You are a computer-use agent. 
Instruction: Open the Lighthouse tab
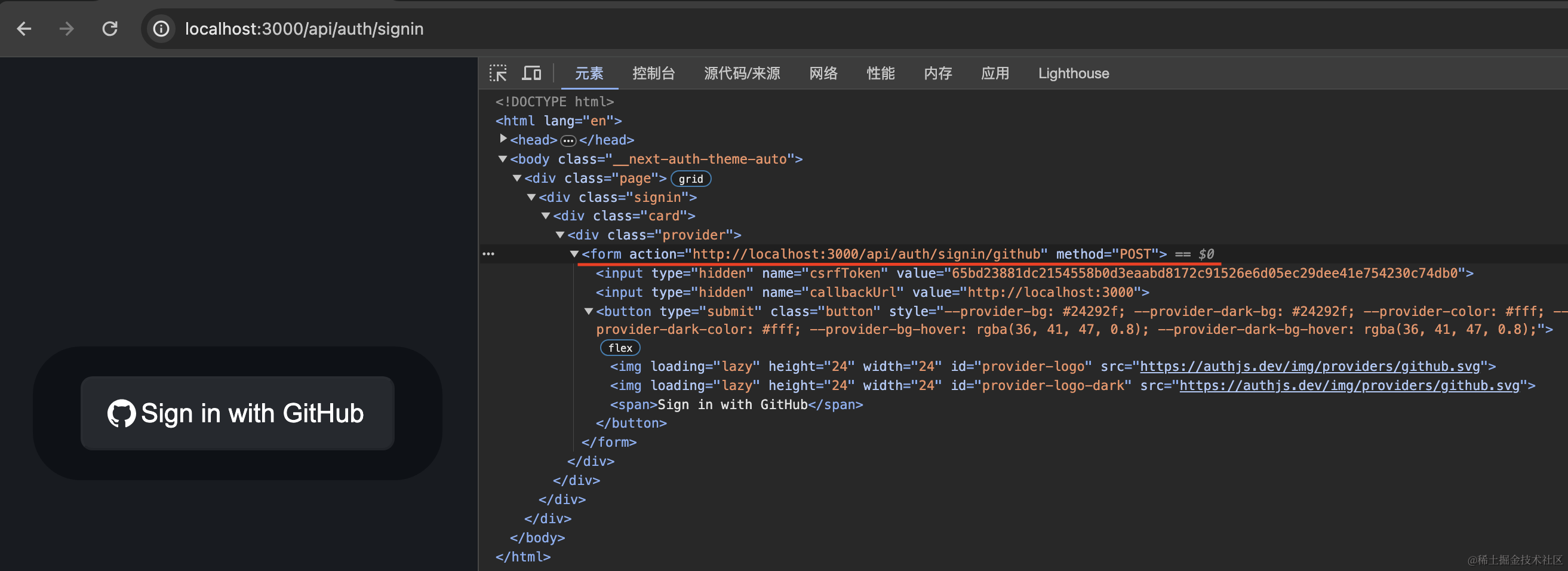(1073, 73)
